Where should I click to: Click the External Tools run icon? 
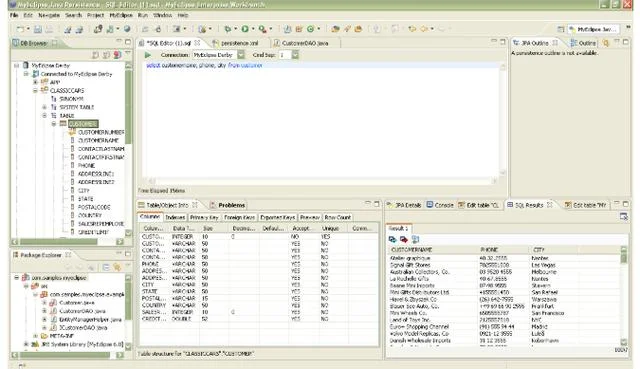point(262,29)
